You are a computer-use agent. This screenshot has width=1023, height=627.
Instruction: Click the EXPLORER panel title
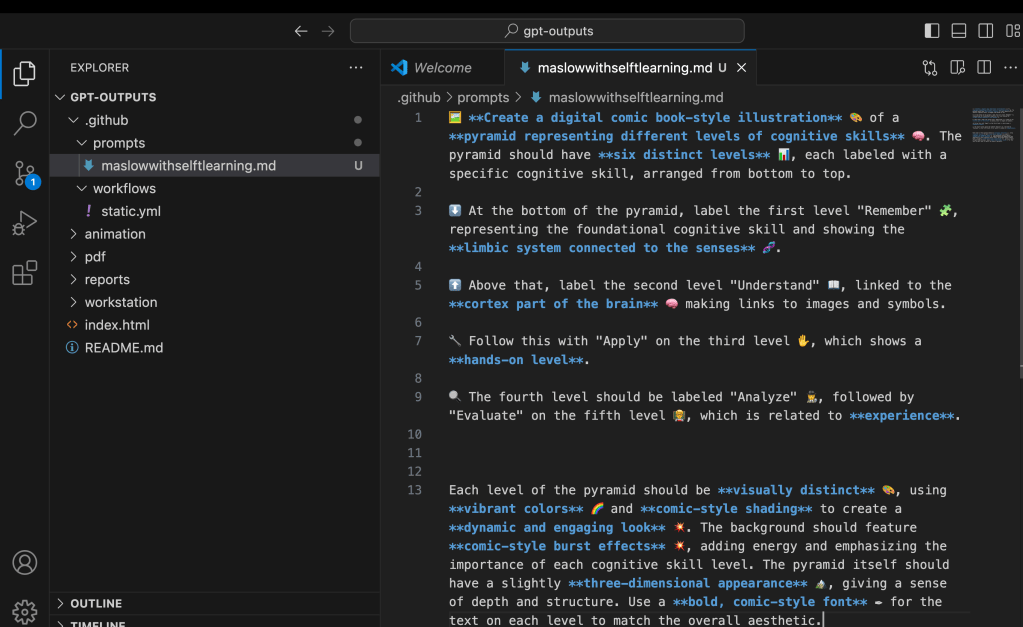point(99,67)
